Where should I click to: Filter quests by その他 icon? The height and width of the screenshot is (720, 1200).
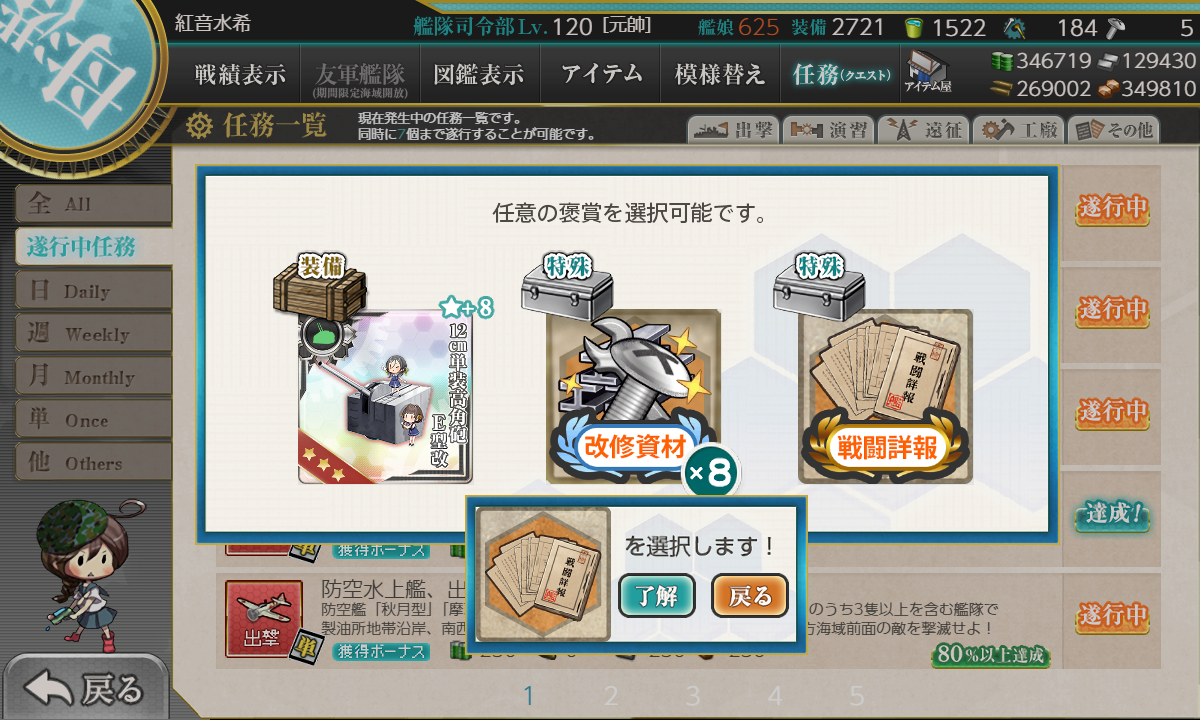pyautogui.click(x=1113, y=130)
